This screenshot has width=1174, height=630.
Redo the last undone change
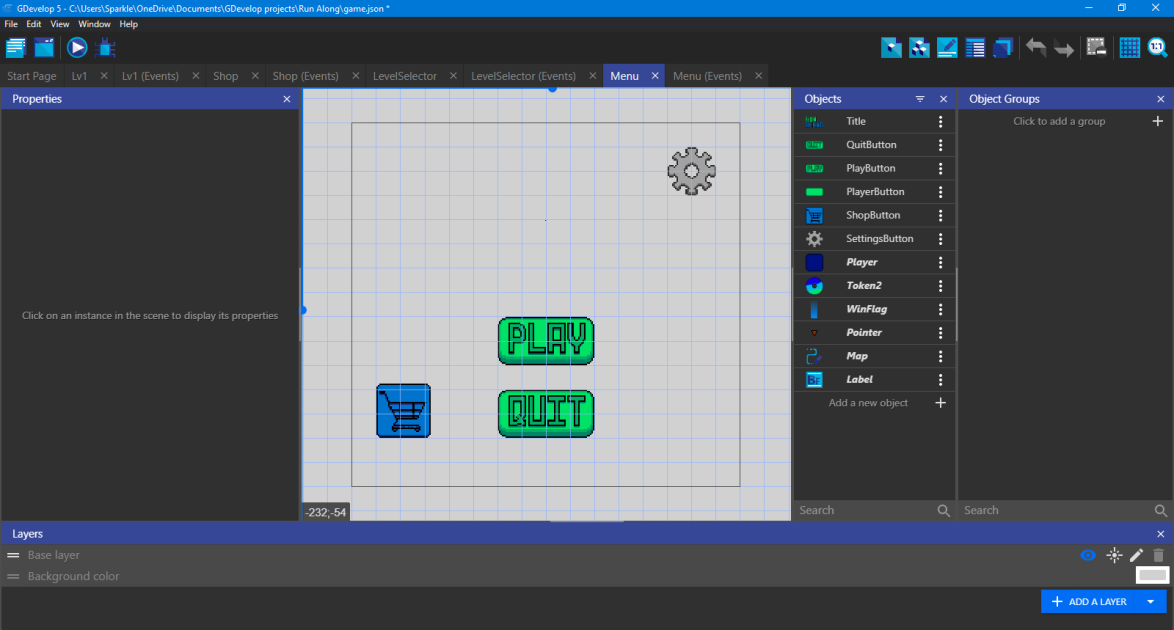pyautogui.click(x=1064, y=48)
